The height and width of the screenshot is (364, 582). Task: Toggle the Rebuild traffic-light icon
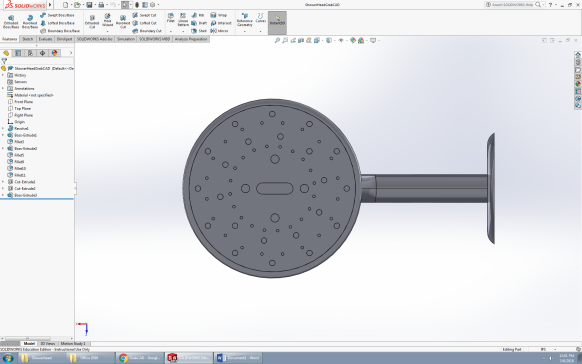pos(137,5)
